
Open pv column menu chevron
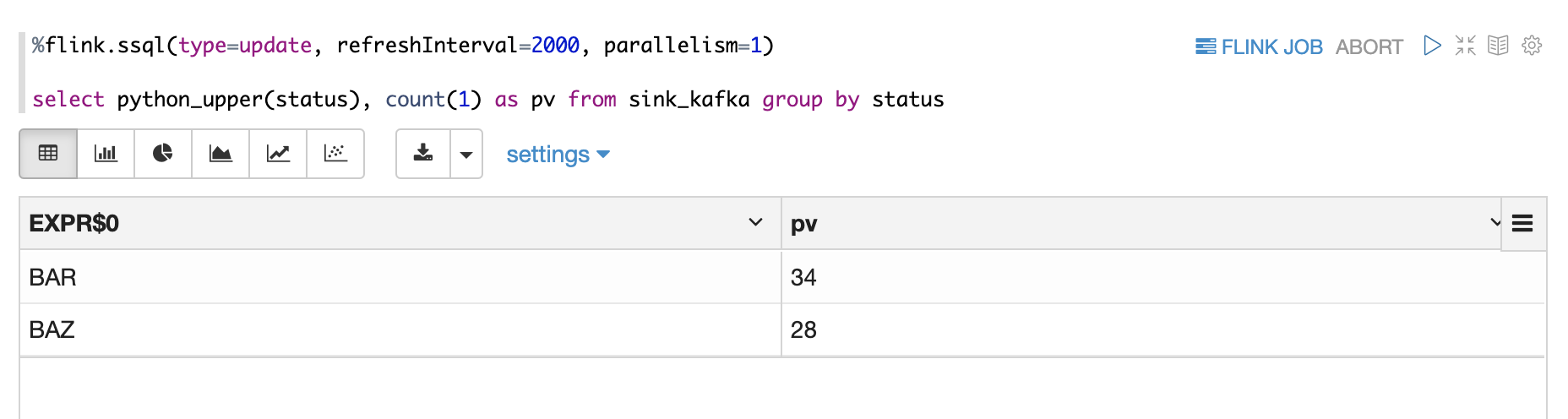pos(1494,222)
